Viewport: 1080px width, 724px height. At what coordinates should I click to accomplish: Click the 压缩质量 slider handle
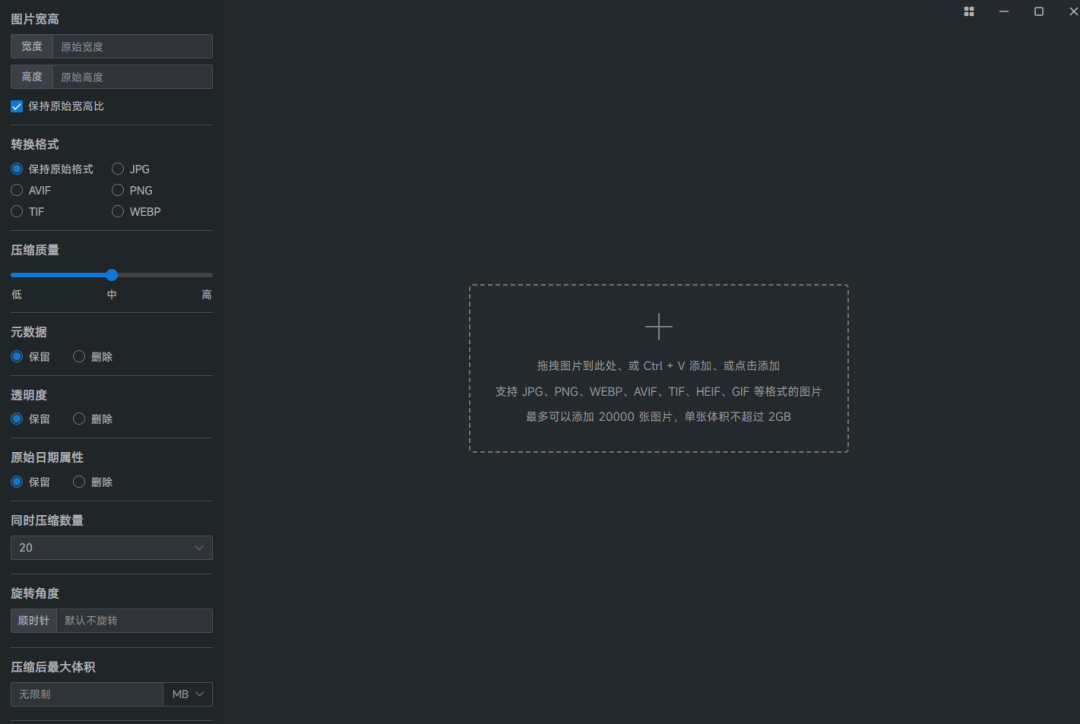[x=112, y=275]
